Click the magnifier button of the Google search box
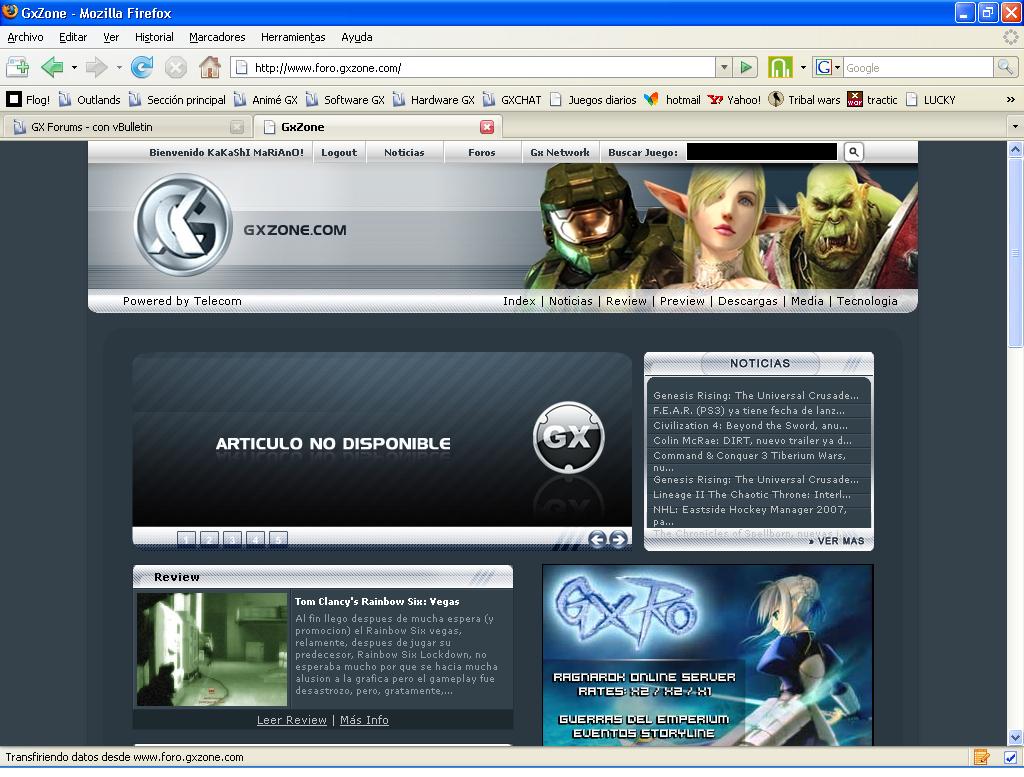Screen dimensions: 1024x777 point(1004,67)
